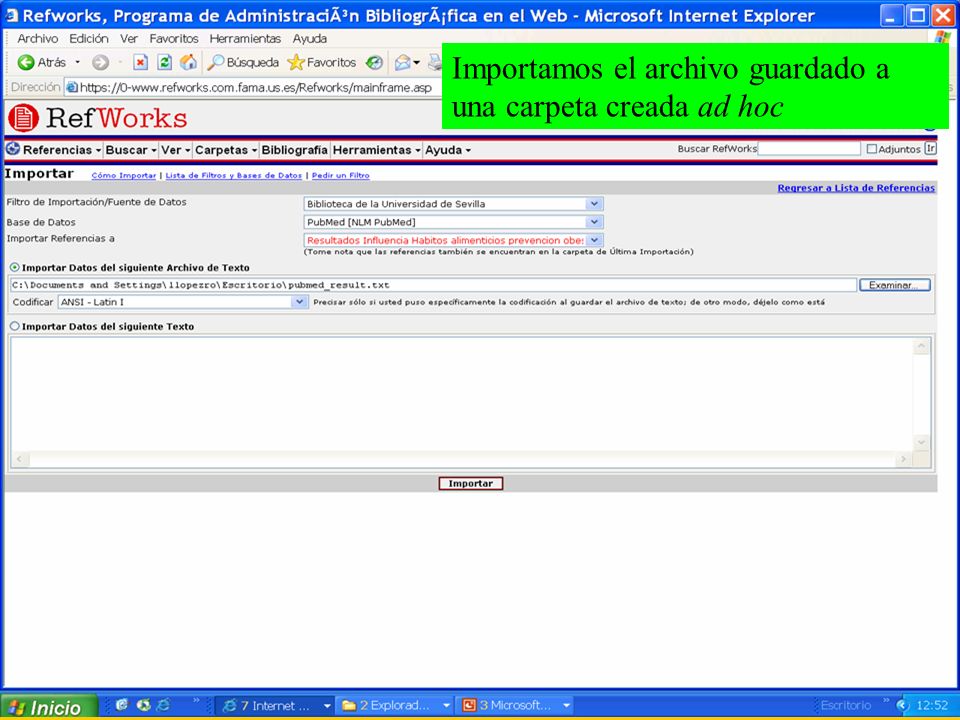
Task: Click the Buscar RefWorks search field
Action: [809, 149]
